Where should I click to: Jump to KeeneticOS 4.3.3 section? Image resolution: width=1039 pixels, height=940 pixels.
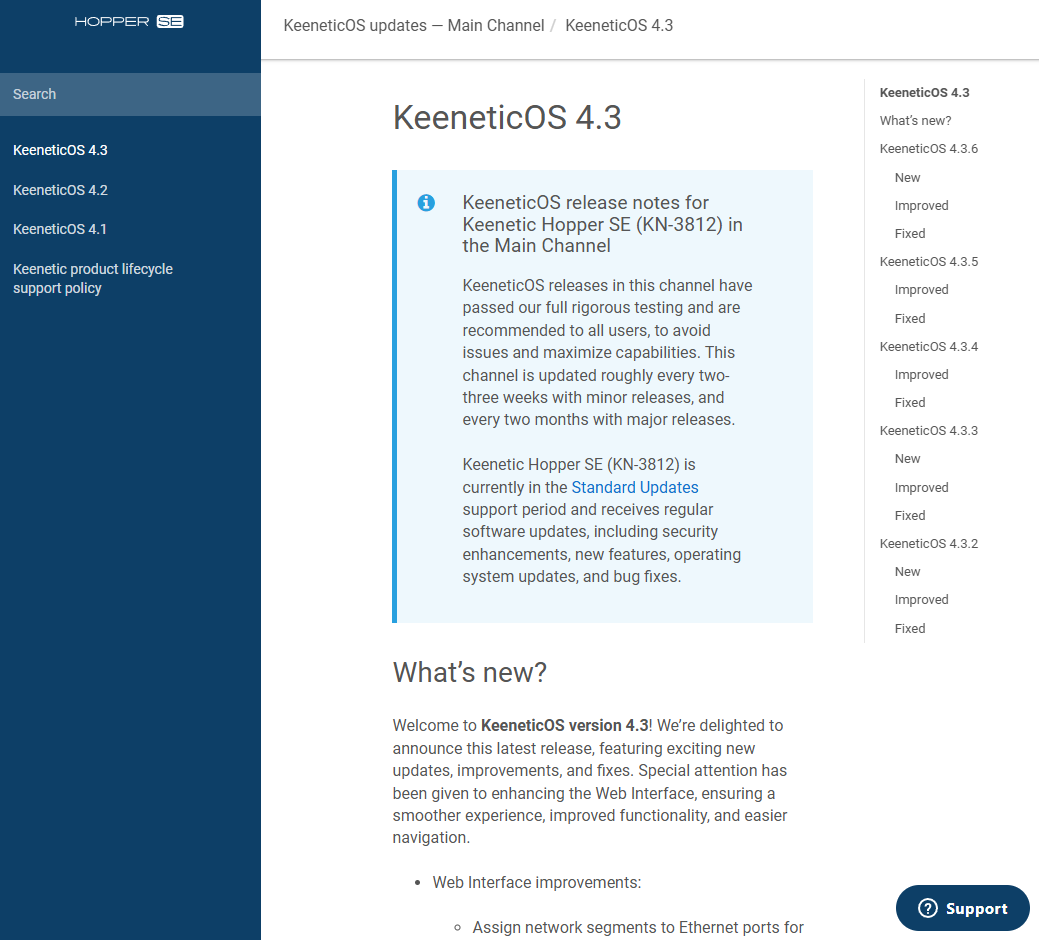(x=928, y=431)
